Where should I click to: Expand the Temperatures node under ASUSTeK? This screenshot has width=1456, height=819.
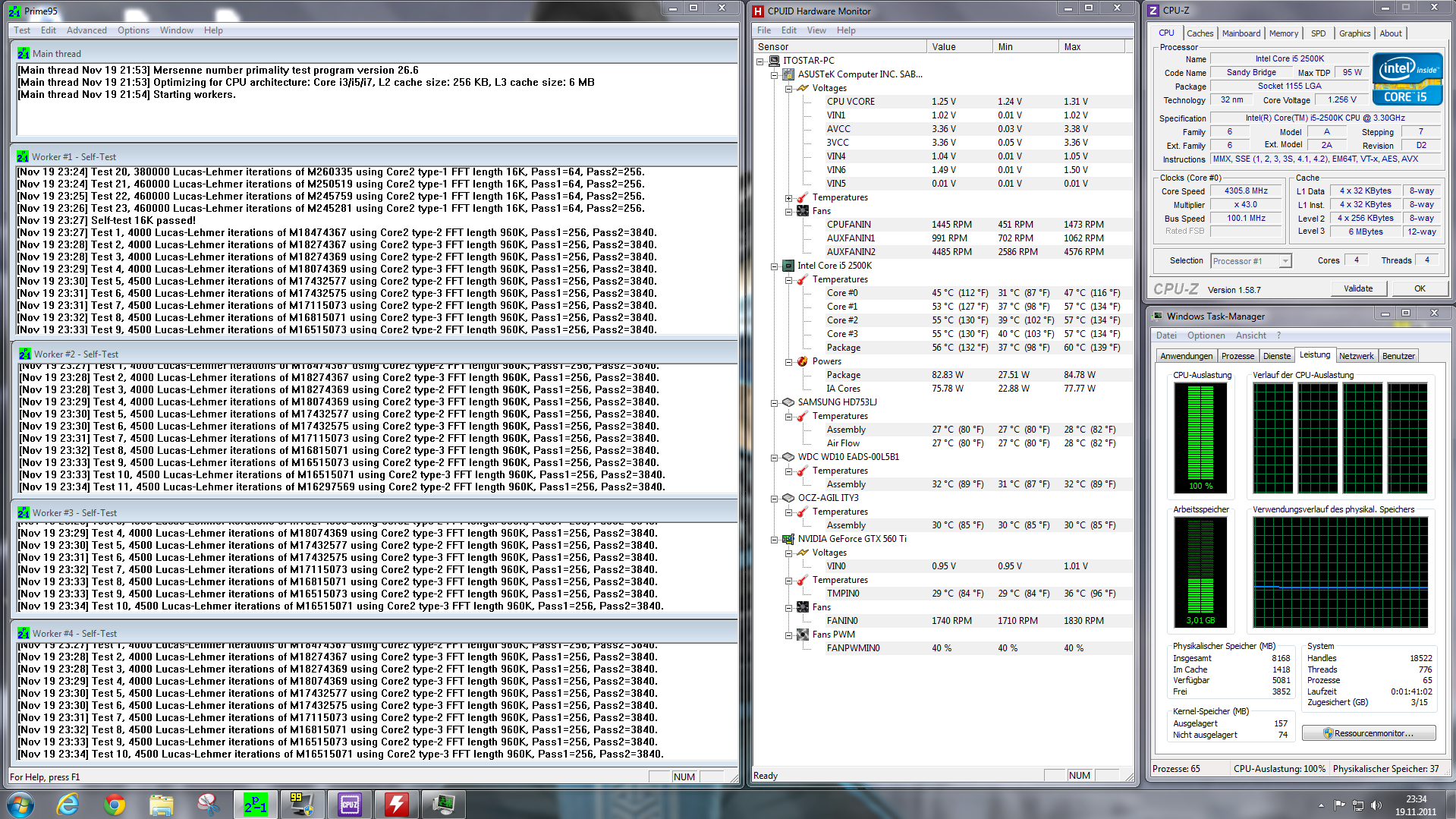coord(788,197)
